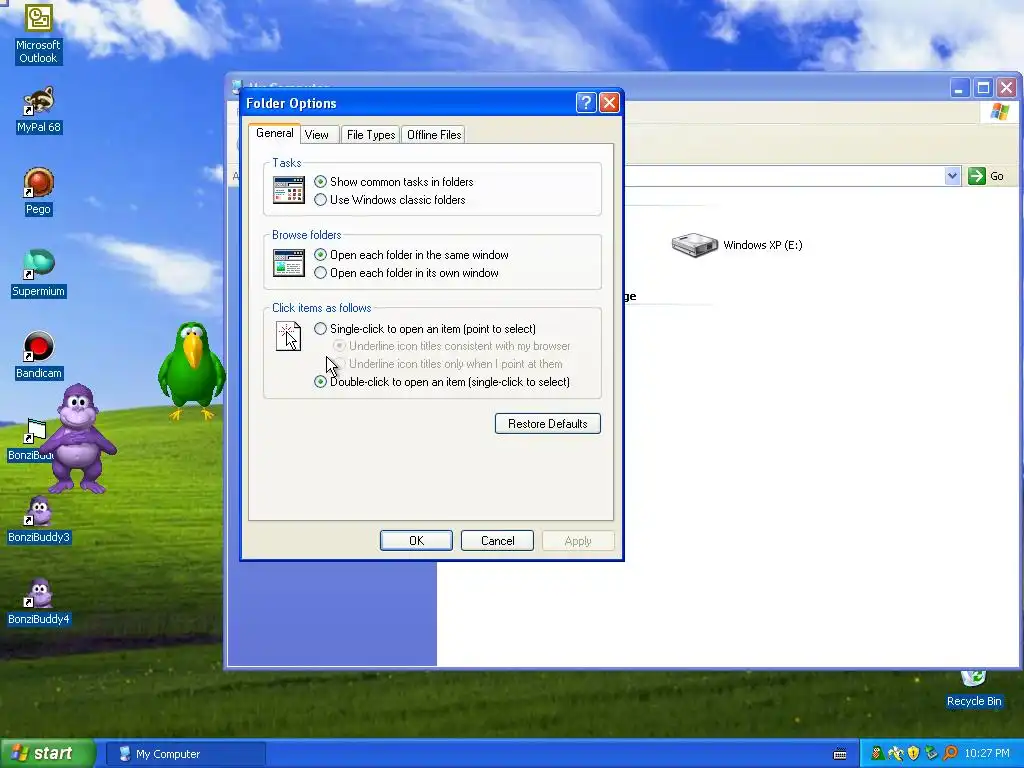Cancel the Folder Options dialog
The height and width of the screenshot is (768, 1024).
[x=497, y=540]
